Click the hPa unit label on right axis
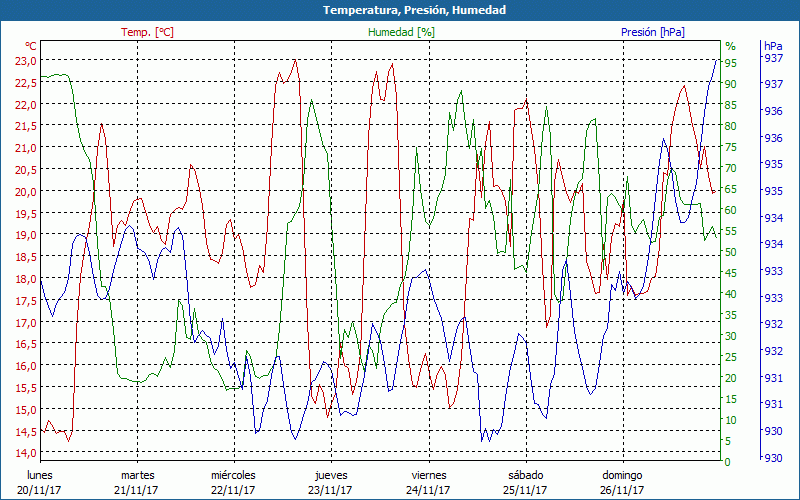Viewport: 800px width, 500px height. (x=772, y=46)
